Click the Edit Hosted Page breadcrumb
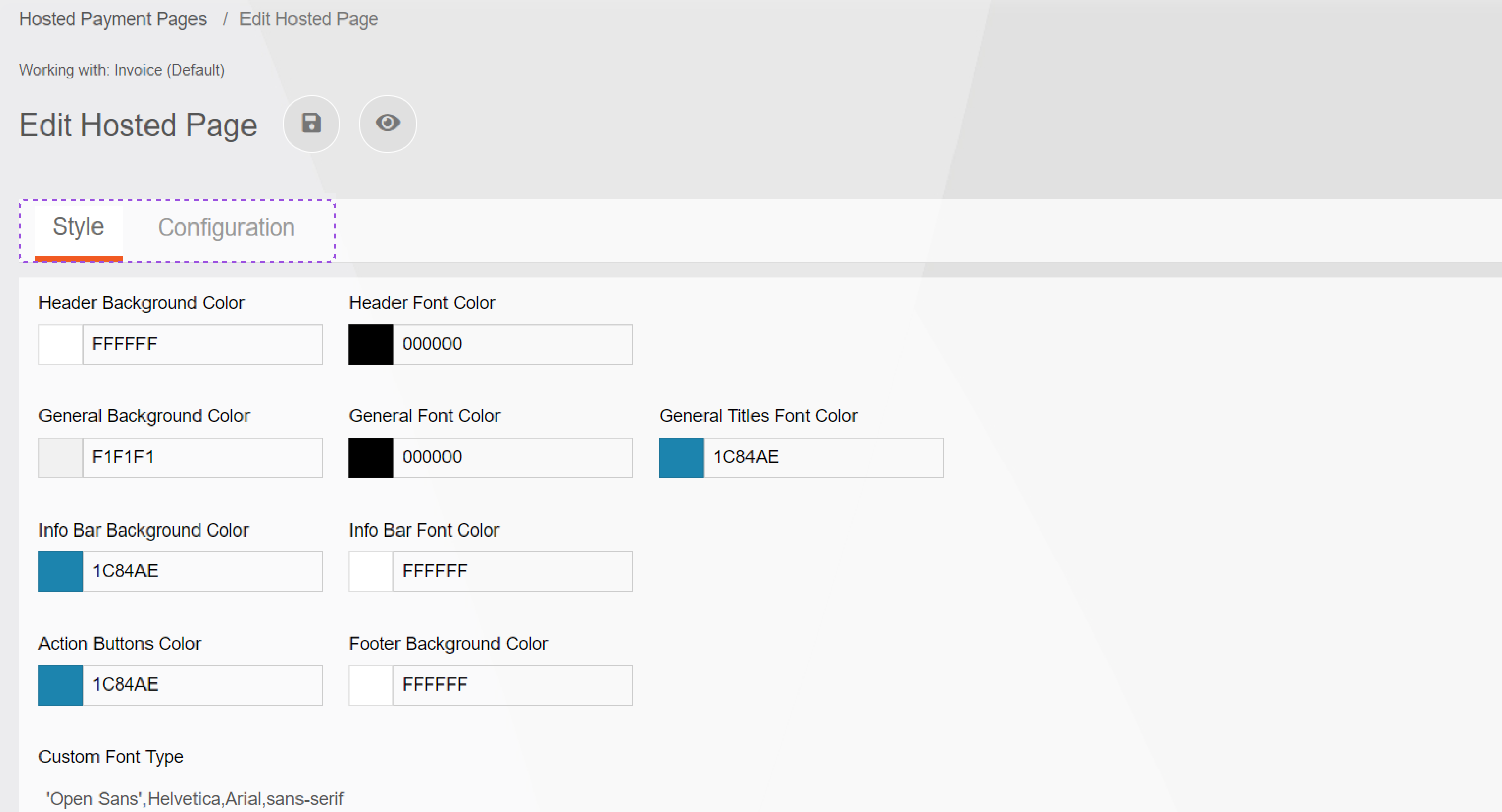Viewport: 1502px width, 812px height. point(309,19)
